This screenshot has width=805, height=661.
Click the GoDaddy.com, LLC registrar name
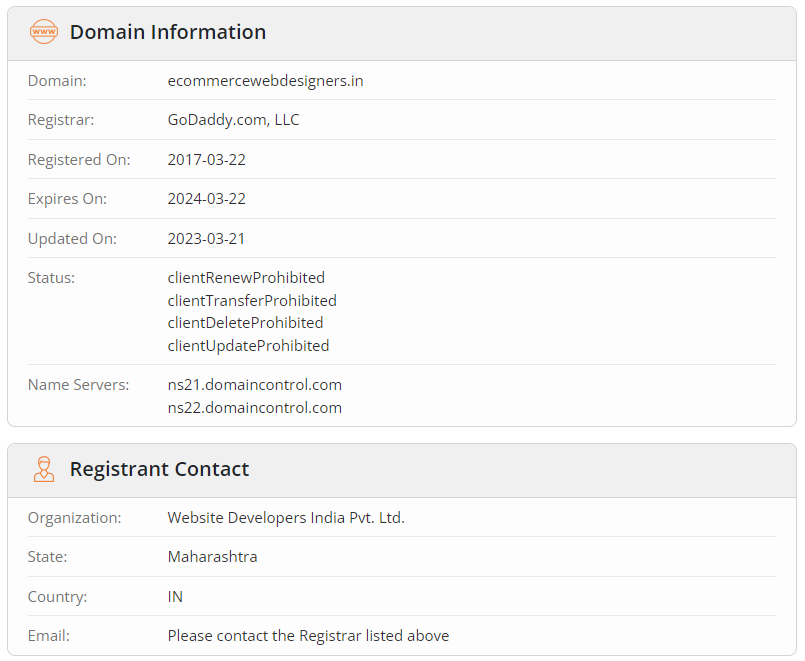click(x=233, y=120)
